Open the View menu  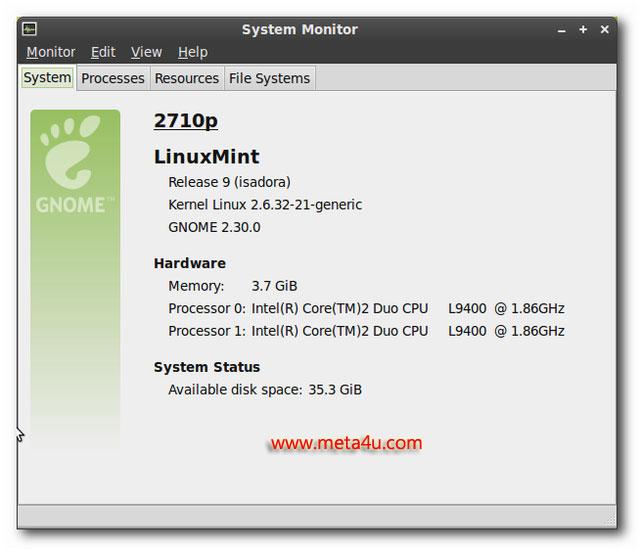(x=147, y=52)
